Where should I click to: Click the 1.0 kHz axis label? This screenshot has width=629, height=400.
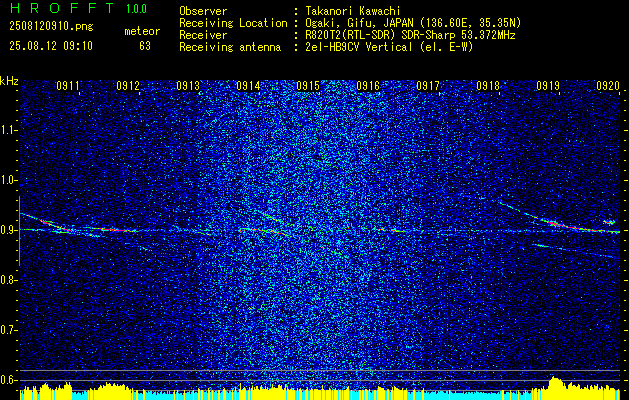(x=8, y=180)
